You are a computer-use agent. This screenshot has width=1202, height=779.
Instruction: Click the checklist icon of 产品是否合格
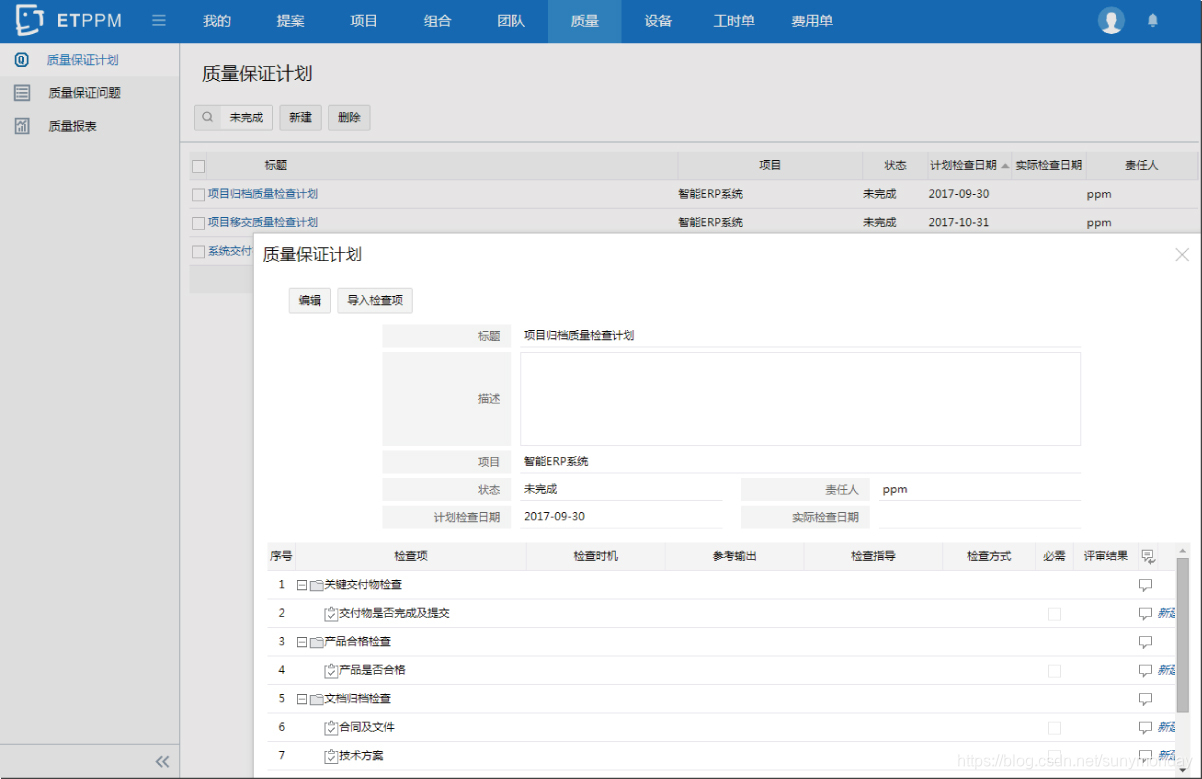click(x=331, y=670)
